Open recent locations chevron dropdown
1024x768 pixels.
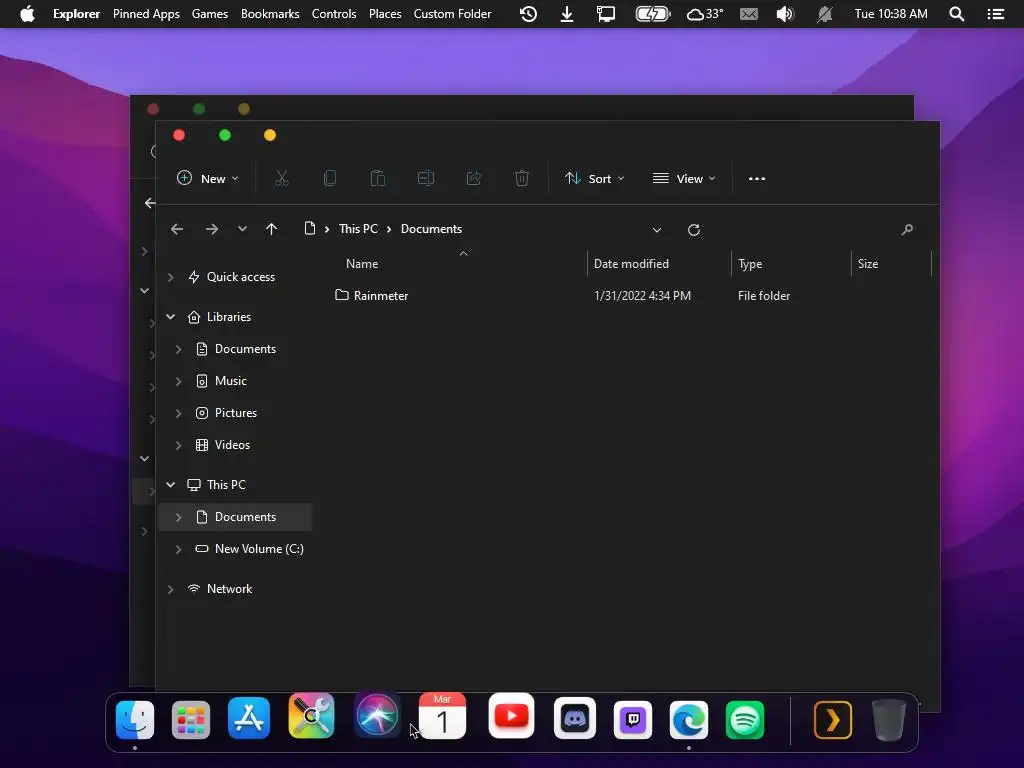pos(242,229)
